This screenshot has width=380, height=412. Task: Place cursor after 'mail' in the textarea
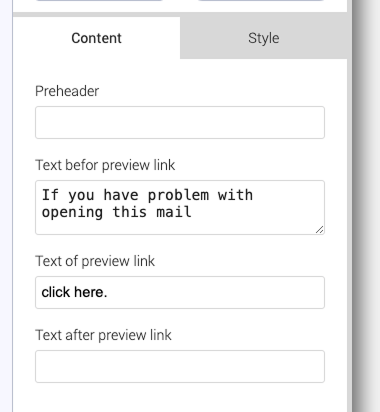coord(192,212)
